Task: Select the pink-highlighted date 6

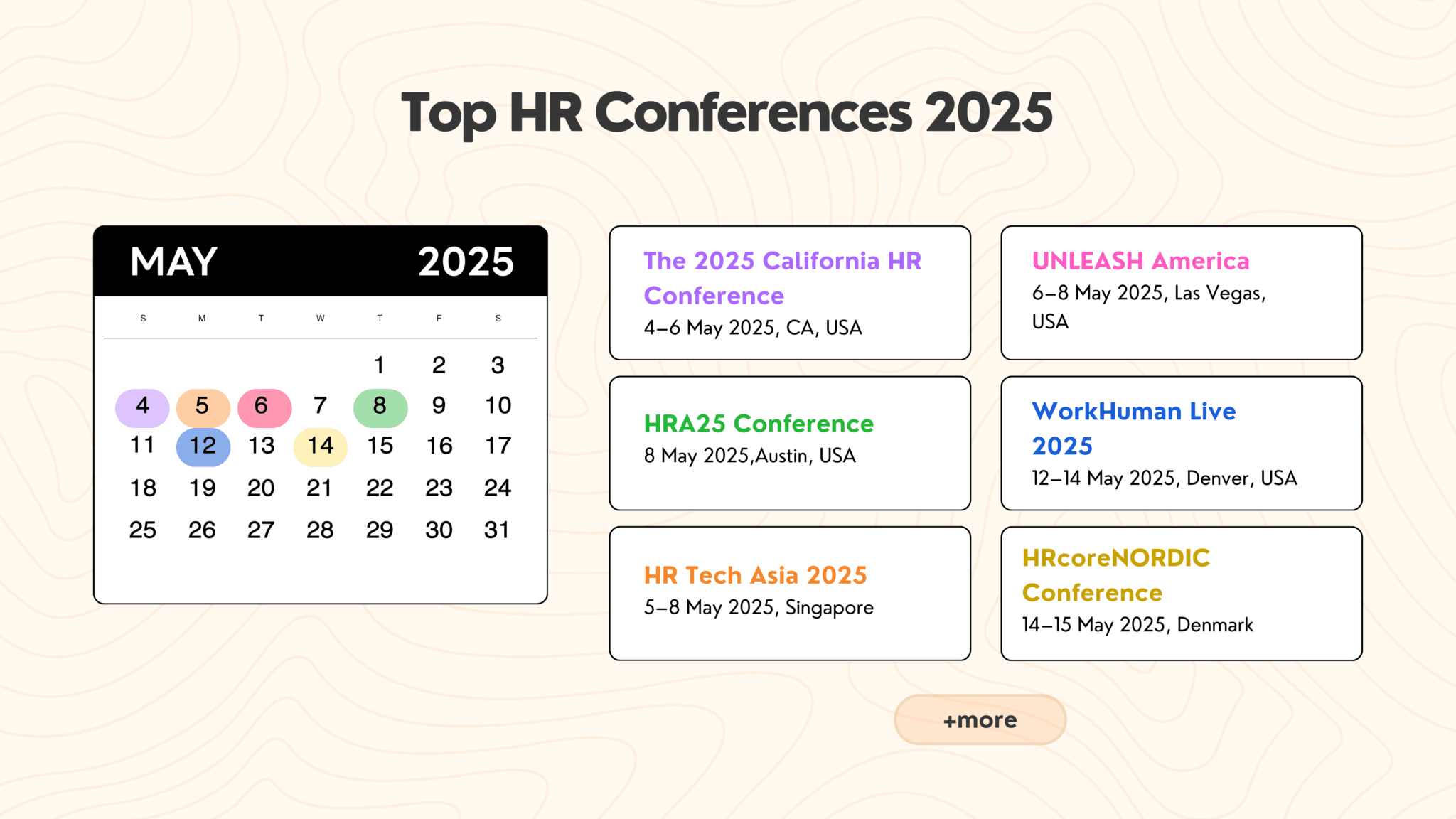Action: click(x=262, y=405)
